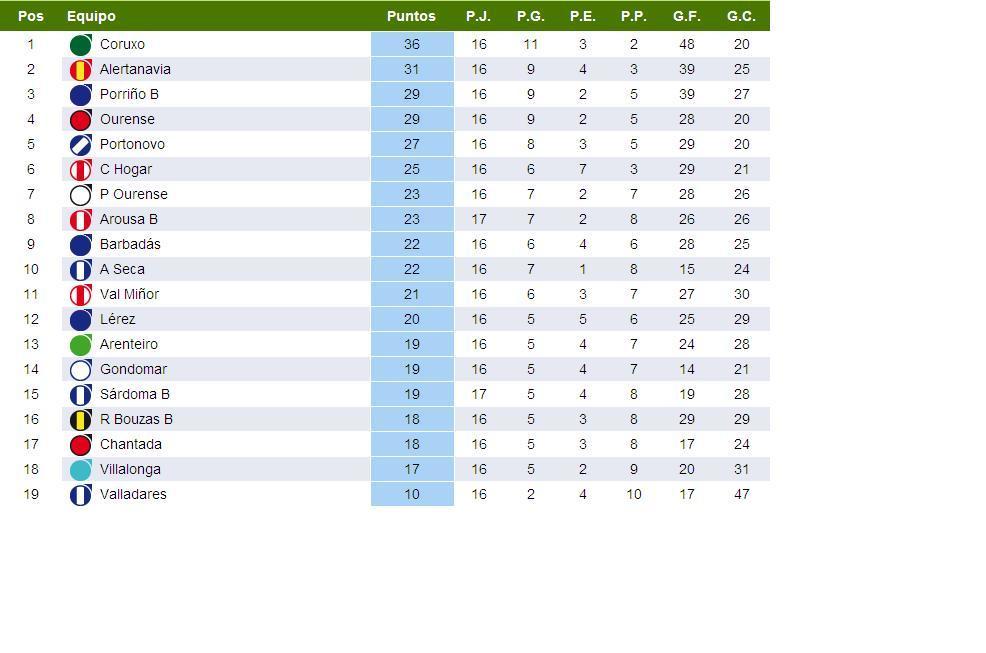This screenshot has width=986, height=653.
Task: Click the Equipo column header
Action: pos(91,16)
